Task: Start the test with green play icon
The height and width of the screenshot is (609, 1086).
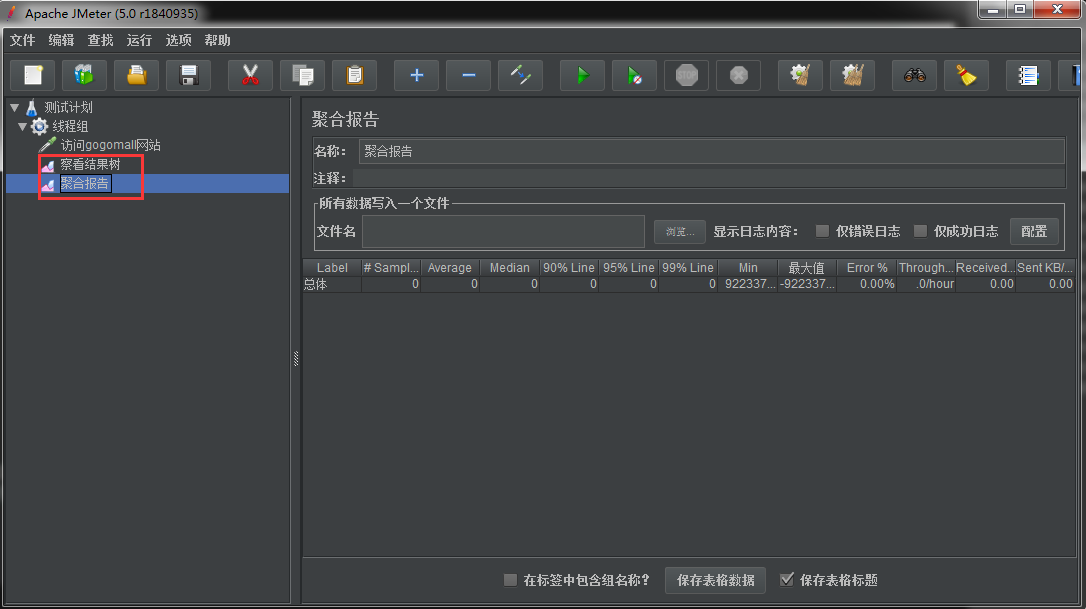Action: (x=582, y=75)
